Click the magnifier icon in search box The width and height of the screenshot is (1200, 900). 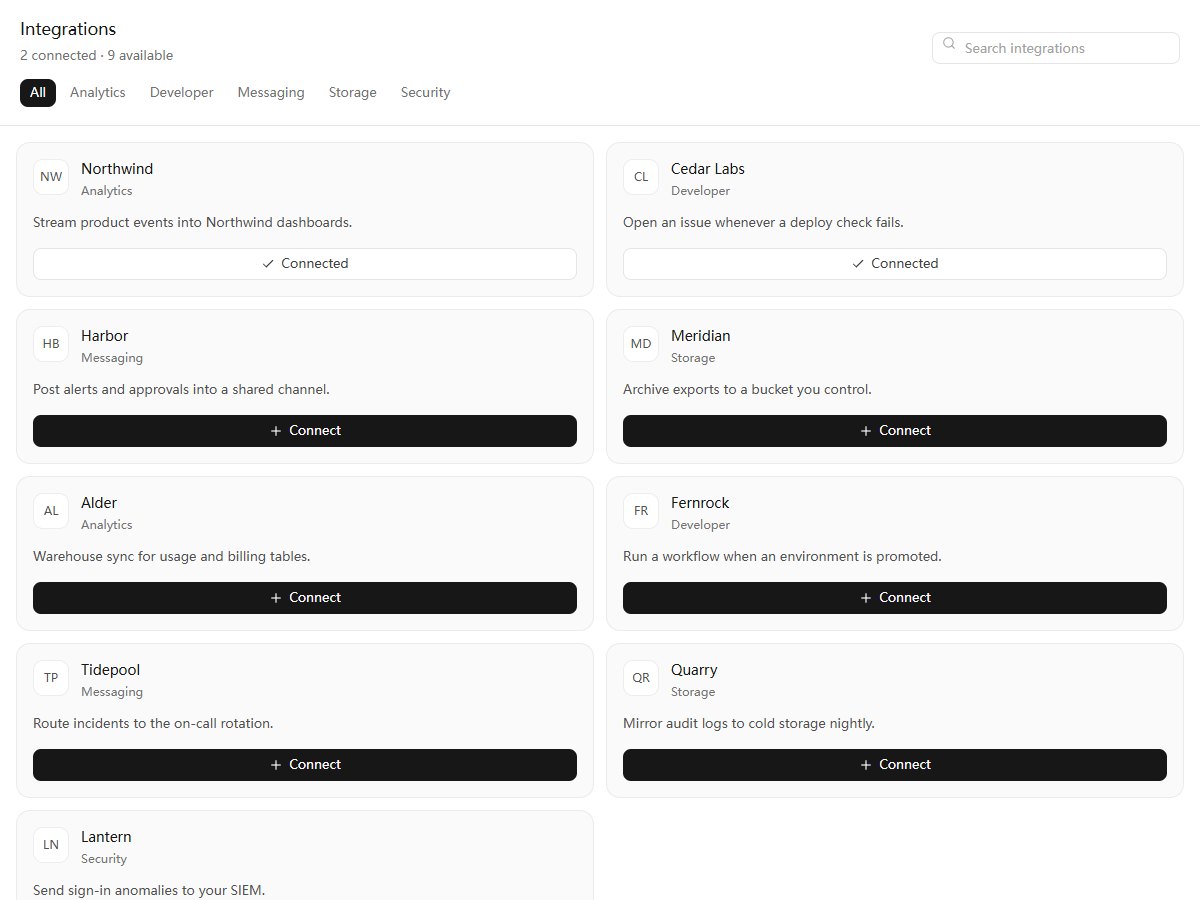pyautogui.click(x=949, y=44)
